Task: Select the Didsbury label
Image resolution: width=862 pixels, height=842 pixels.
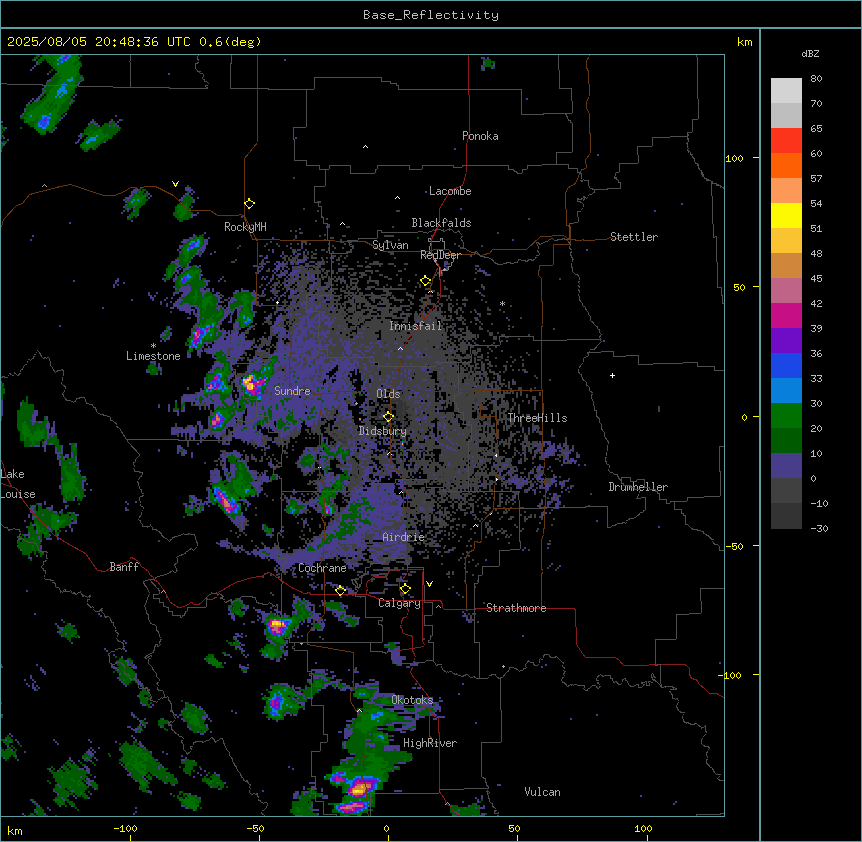Action: click(383, 431)
